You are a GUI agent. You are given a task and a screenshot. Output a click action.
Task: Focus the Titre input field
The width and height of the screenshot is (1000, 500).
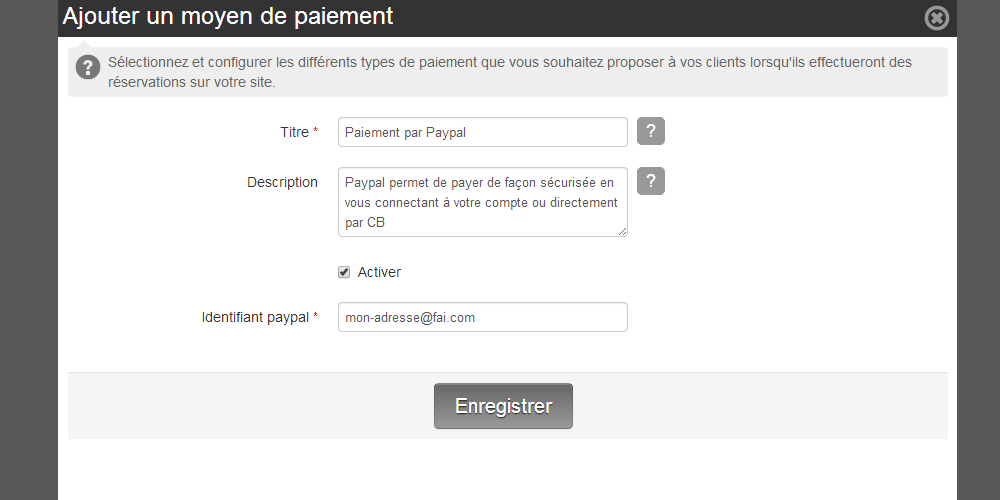pyautogui.click(x=483, y=132)
